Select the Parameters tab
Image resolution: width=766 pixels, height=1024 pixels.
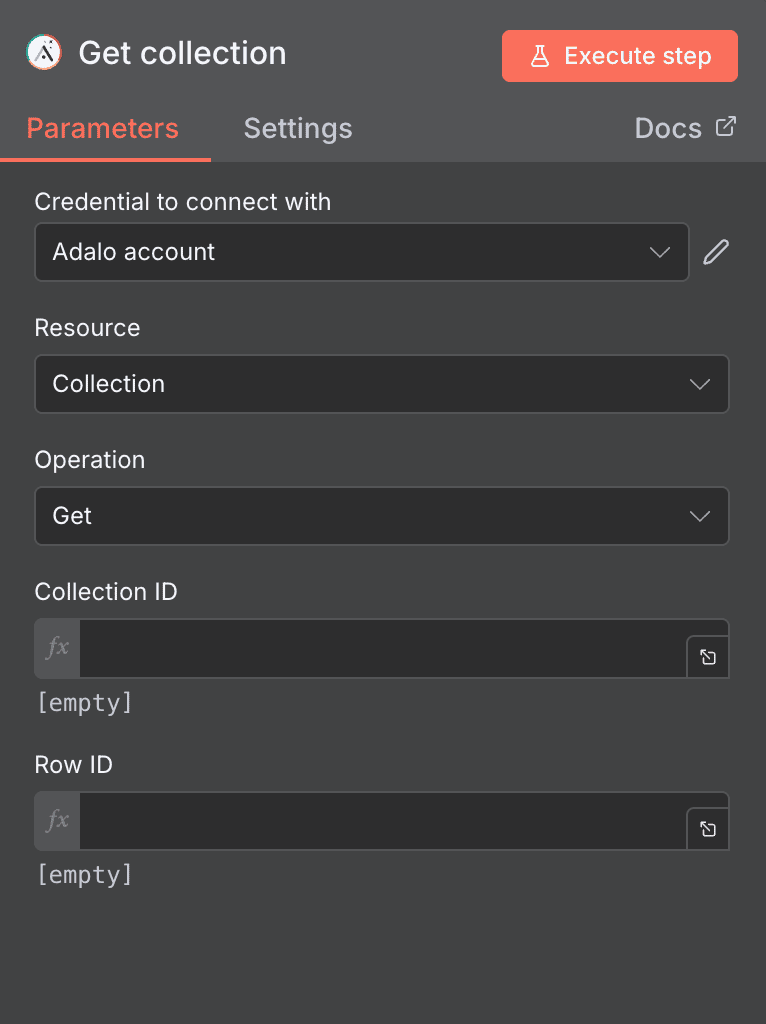coord(102,128)
